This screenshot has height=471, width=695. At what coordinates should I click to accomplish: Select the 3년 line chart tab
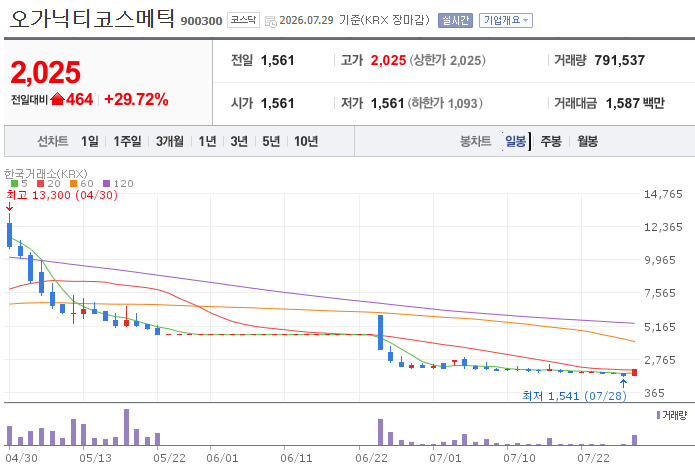[239, 141]
